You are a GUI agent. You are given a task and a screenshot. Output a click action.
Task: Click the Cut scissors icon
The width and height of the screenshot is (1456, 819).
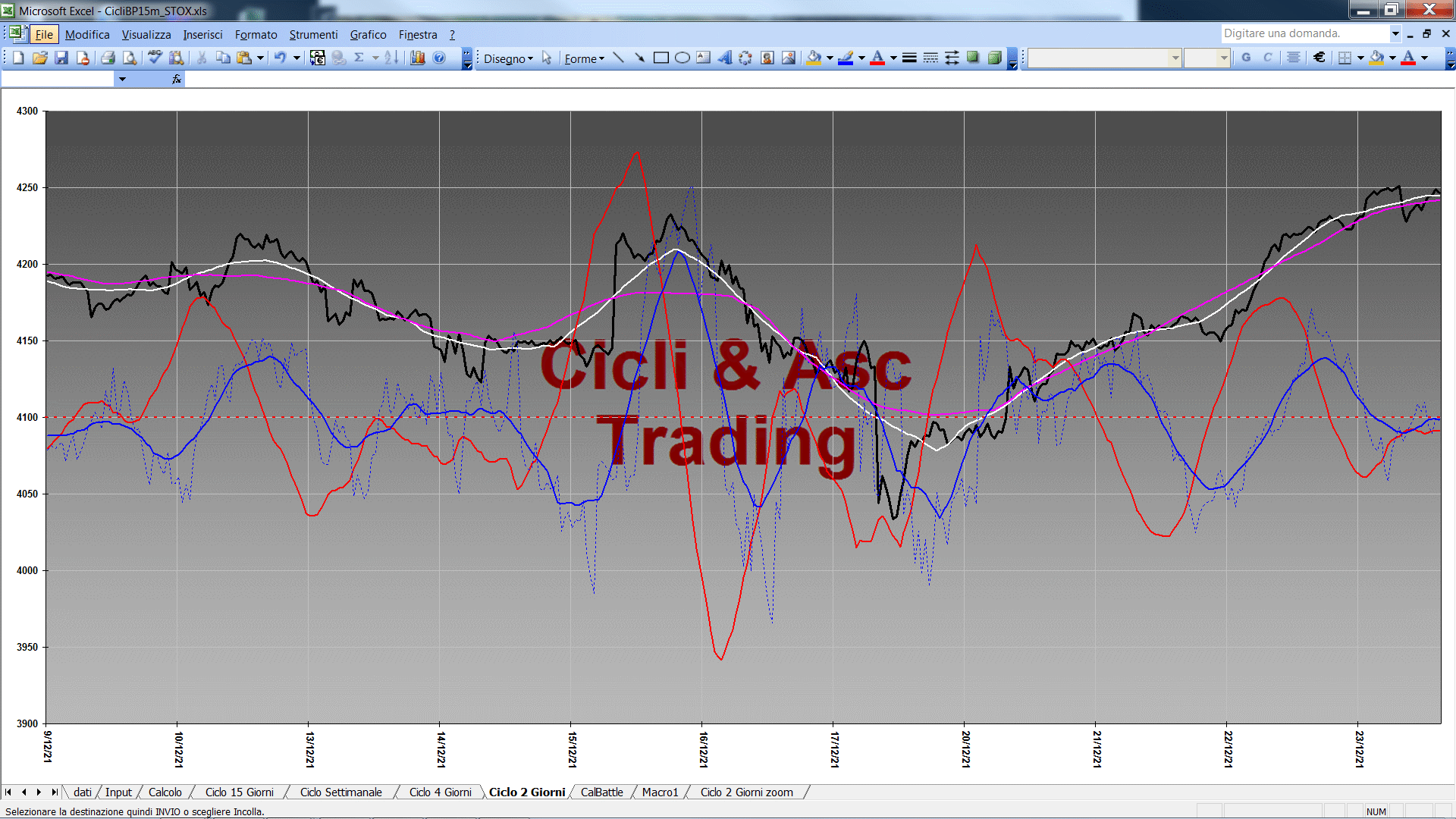(x=202, y=58)
